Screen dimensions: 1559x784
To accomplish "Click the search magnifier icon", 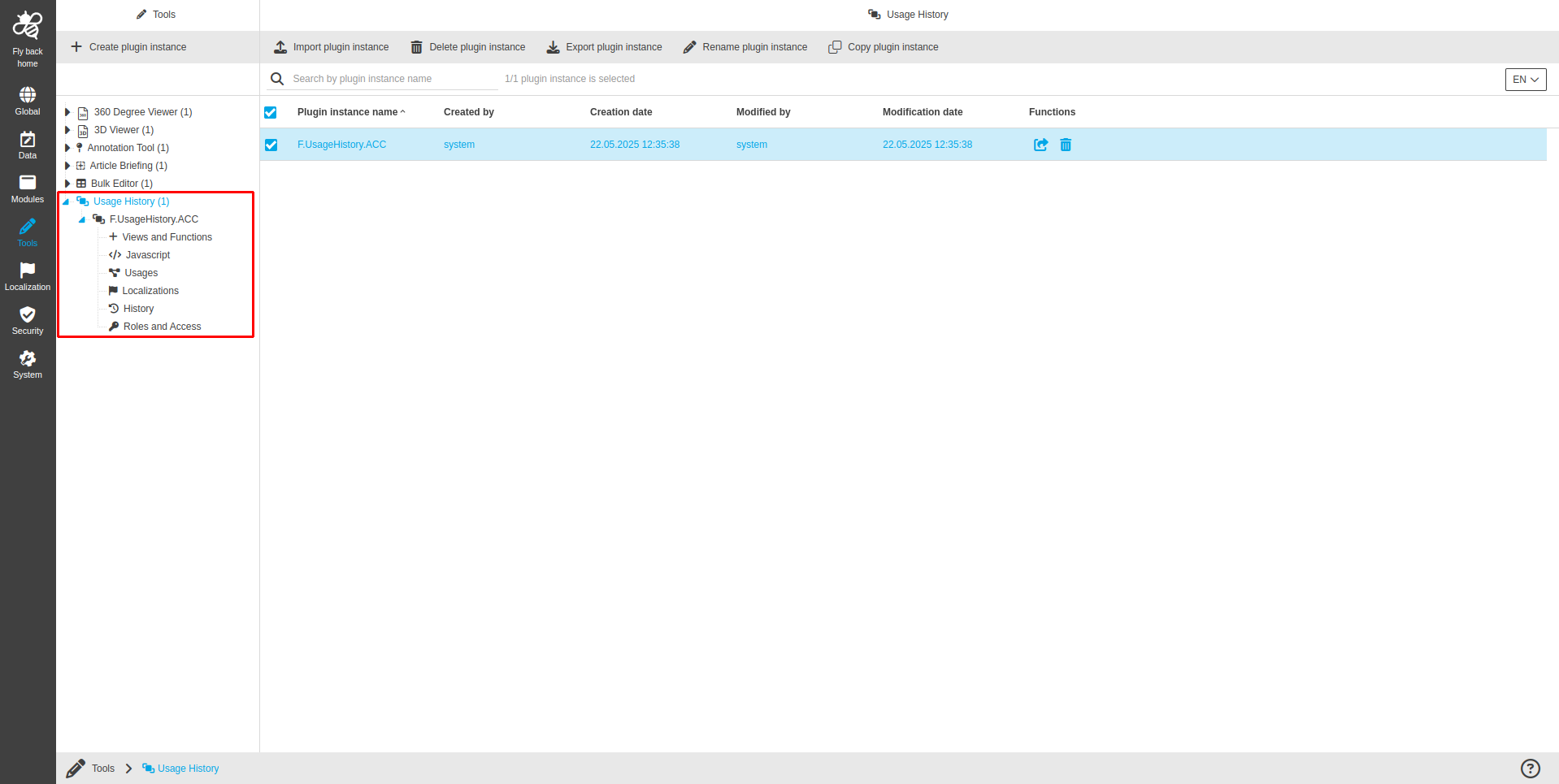I will pyautogui.click(x=277, y=79).
